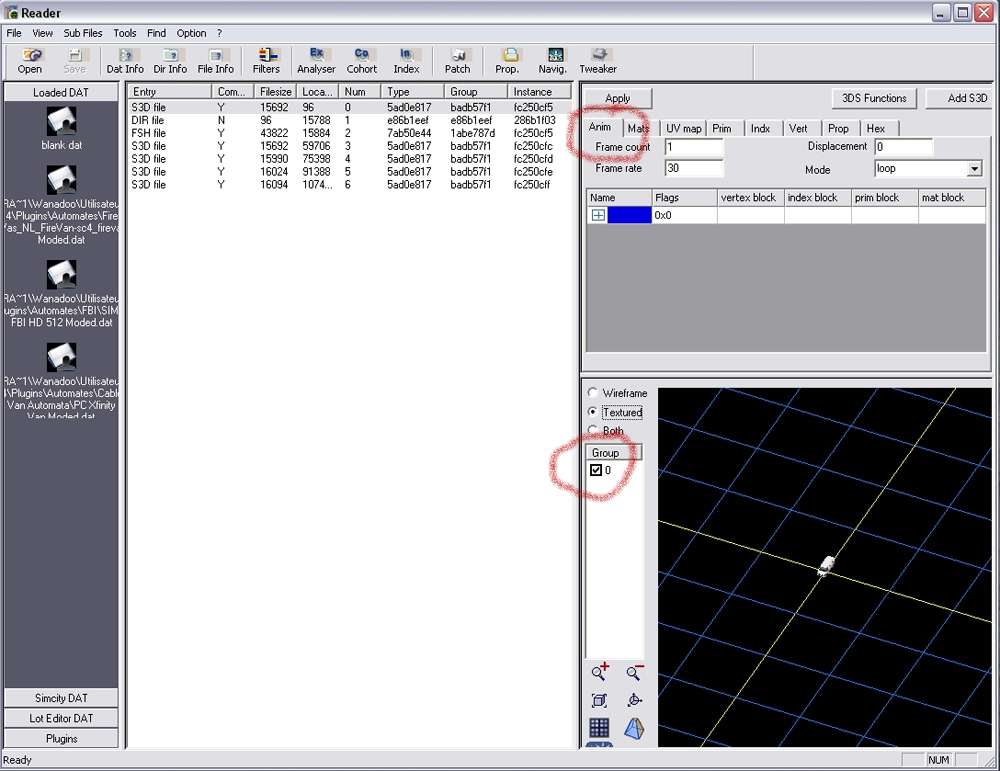Select the Both radio button
The width and height of the screenshot is (1000, 771).
(x=592, y=430)
